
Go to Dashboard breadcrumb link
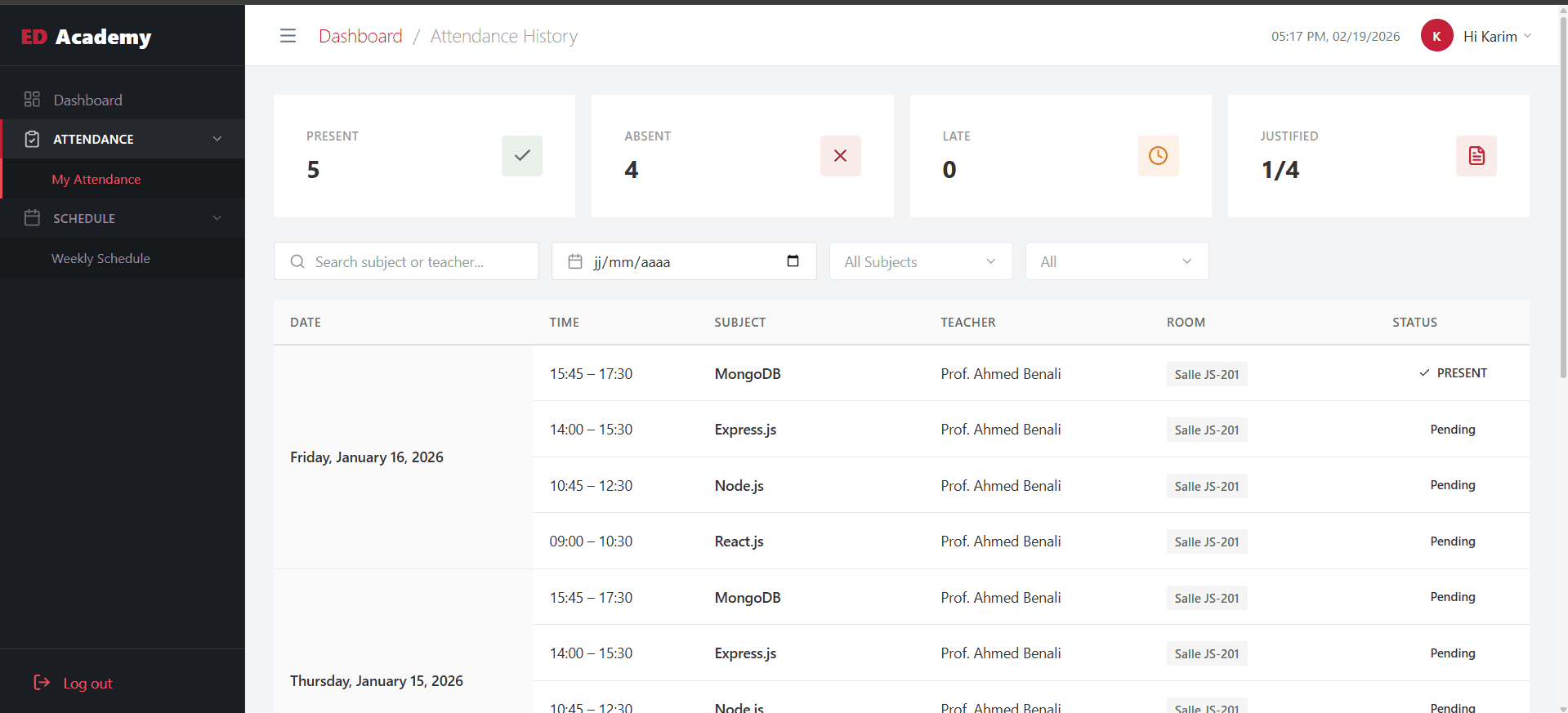click(360, 36)
